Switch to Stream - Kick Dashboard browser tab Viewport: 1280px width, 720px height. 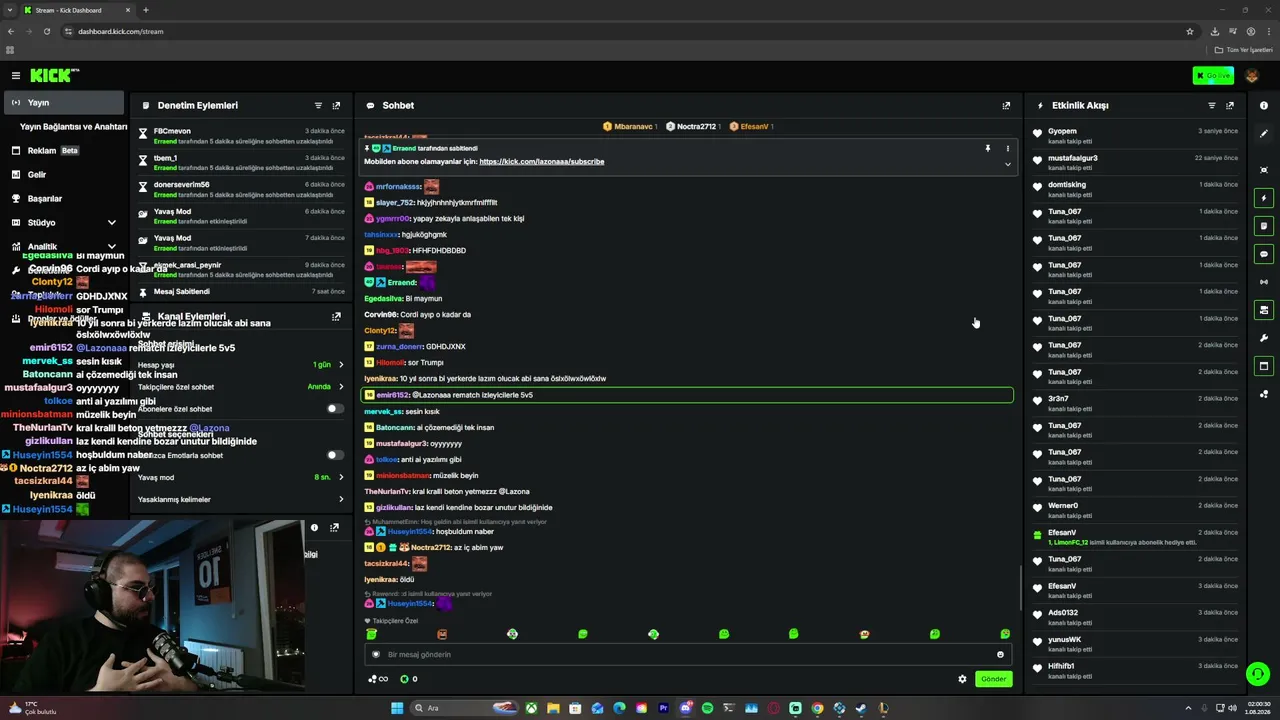tap(78, 10)
